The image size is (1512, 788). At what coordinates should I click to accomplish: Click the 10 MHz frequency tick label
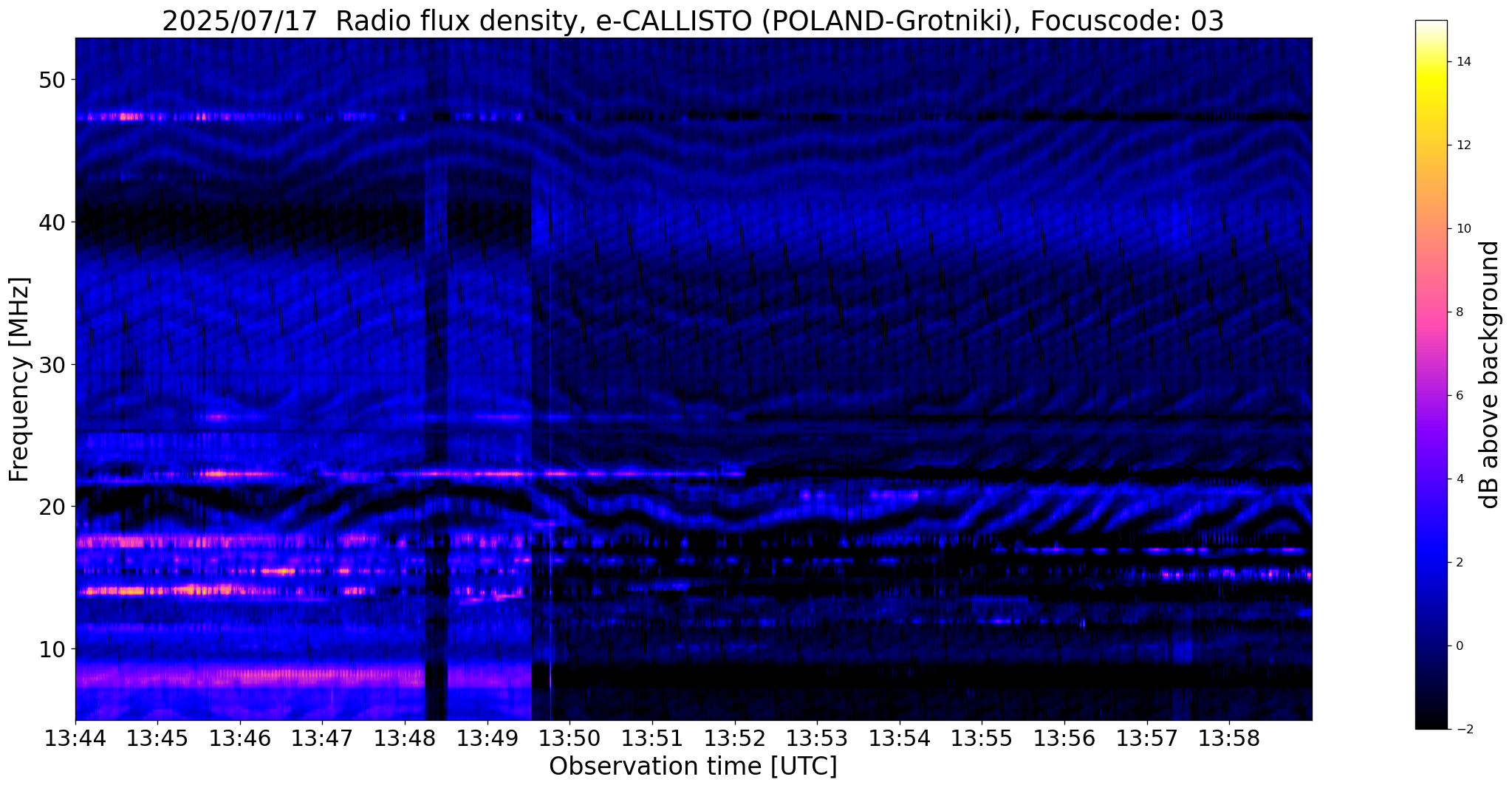point(52,649)
